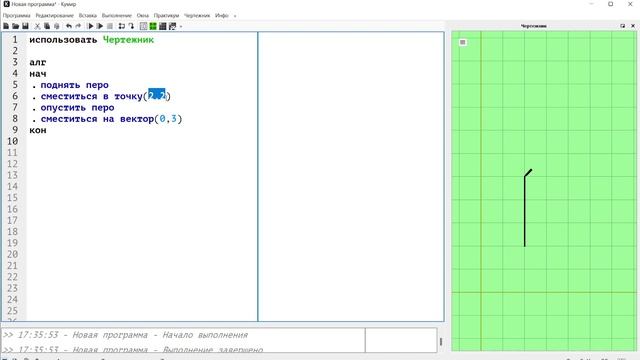
Task: Click the word Чертежник in line 1
Action: pyautogui.click(x=128, y=40)
